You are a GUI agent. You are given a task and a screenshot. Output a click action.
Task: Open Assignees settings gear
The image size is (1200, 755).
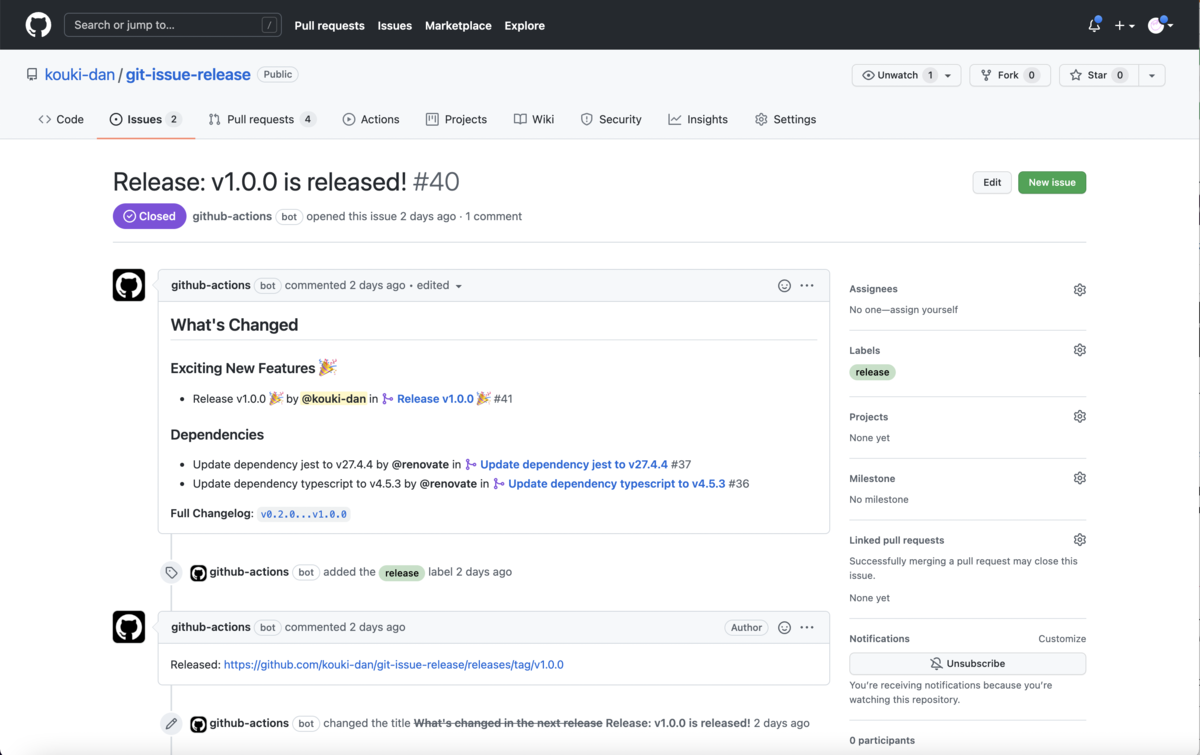click(1079, 289)
